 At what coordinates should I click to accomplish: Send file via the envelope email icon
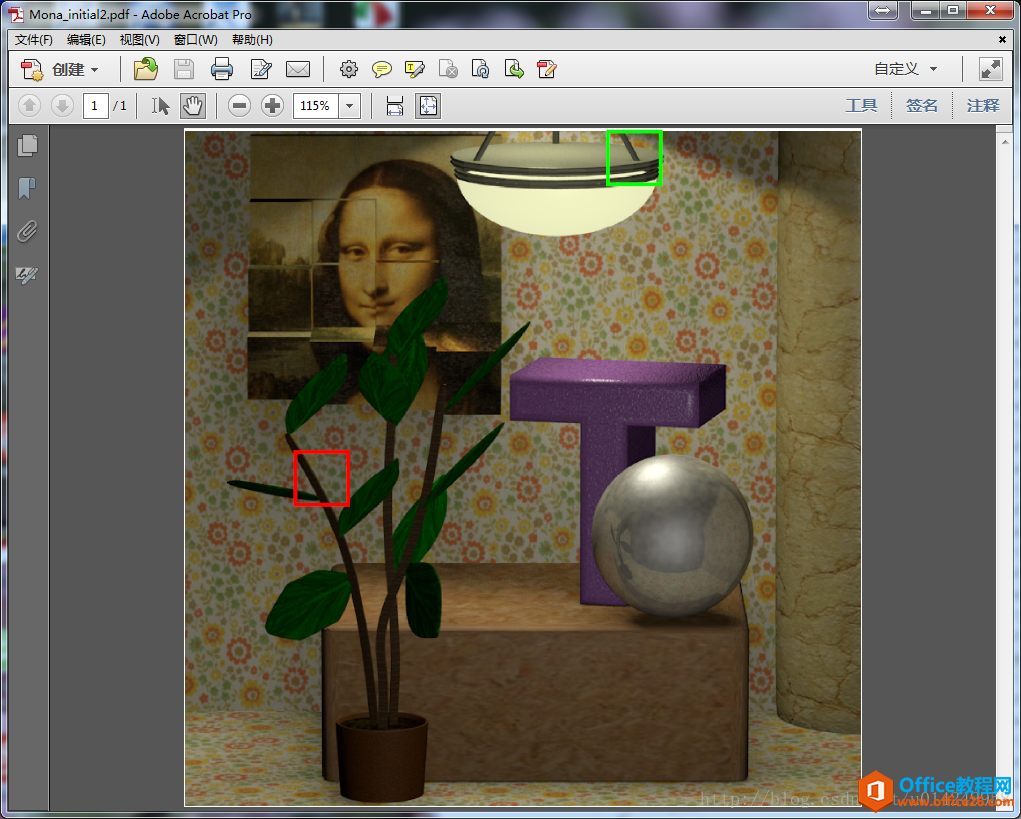[298, 69]
